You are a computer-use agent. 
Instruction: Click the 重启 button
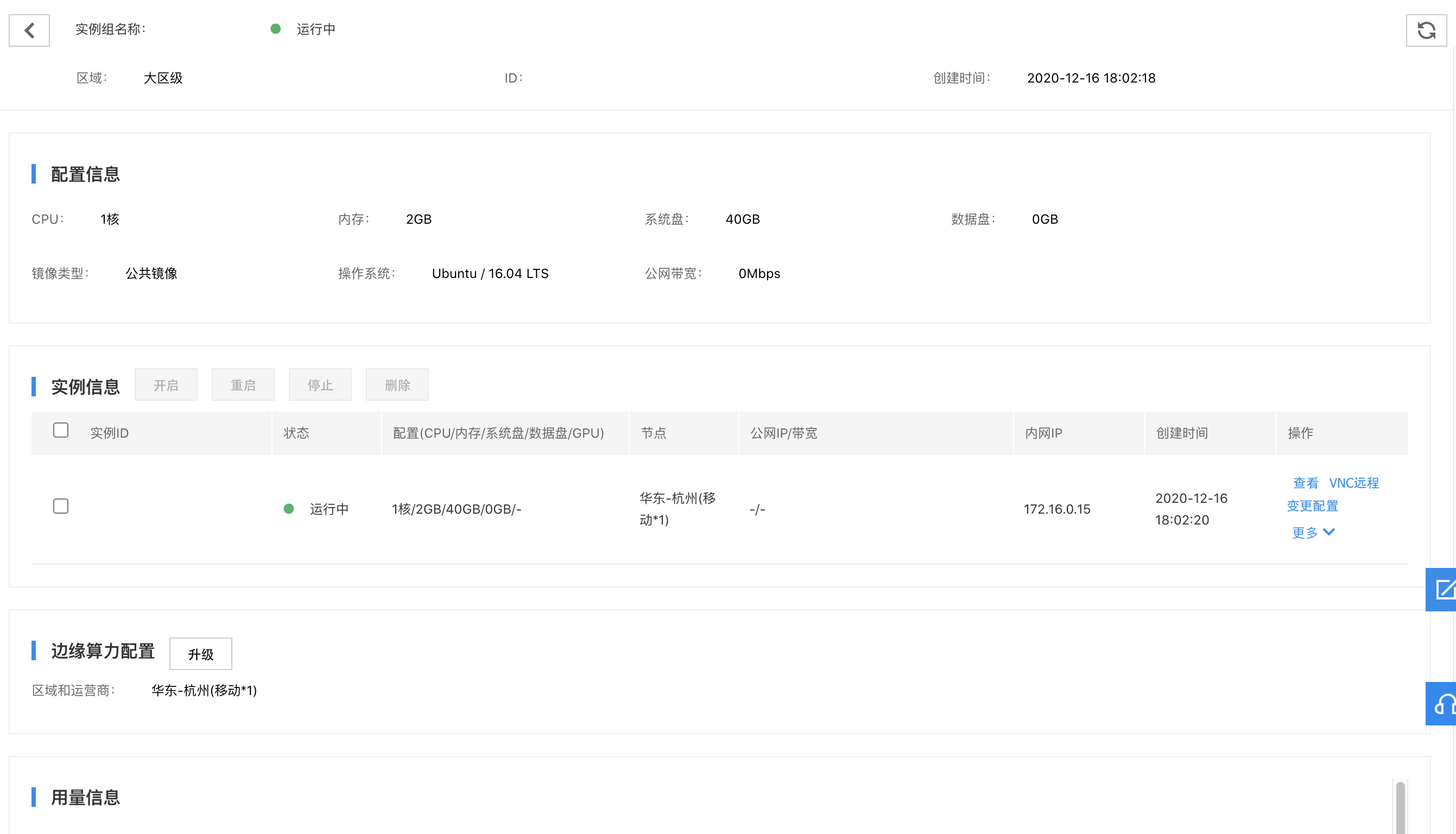(x=243, y=385)
